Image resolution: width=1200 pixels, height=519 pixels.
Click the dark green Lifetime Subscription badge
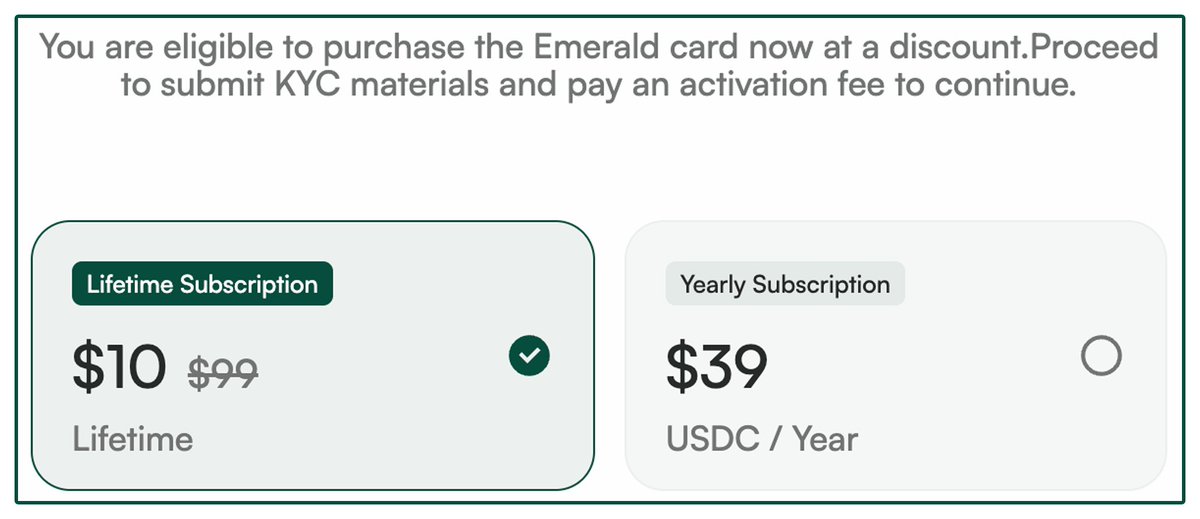point(202,284)
